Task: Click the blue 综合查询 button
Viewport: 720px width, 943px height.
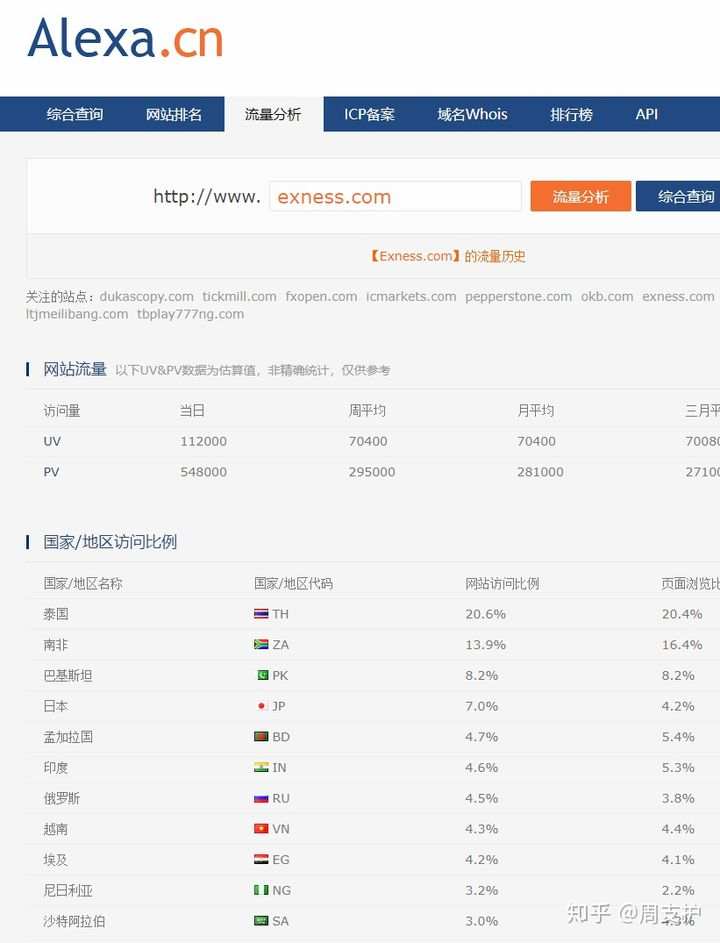Action: click(x=678, y=197)
